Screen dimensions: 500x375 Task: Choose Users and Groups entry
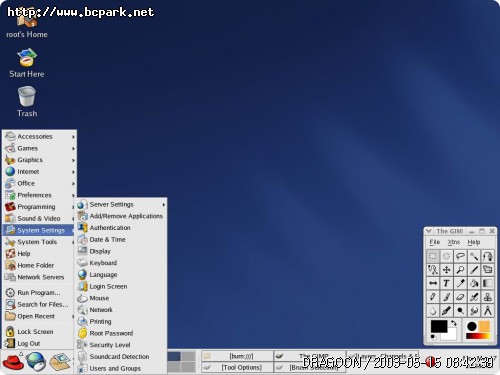[x=121, y=368]
